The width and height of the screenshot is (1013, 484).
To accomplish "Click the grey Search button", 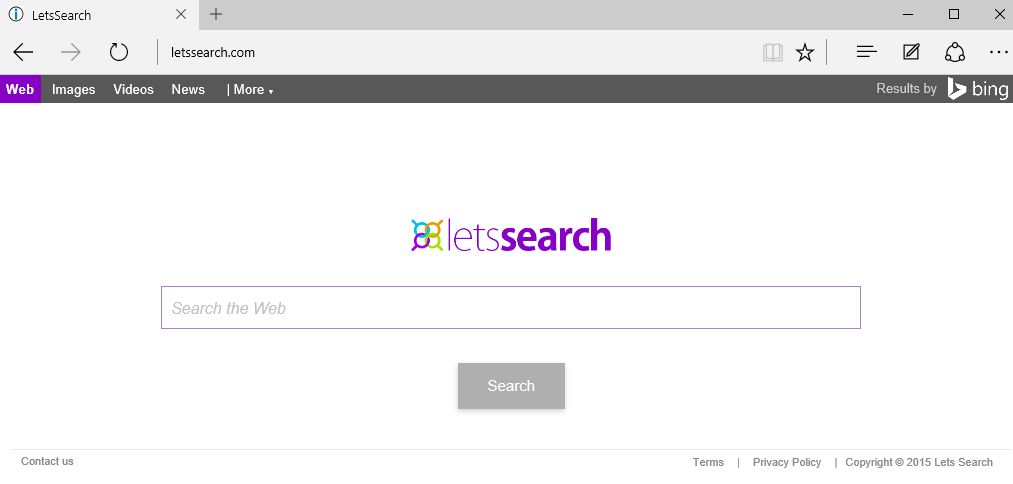I will pyautogui.click(x=511, y=386).
